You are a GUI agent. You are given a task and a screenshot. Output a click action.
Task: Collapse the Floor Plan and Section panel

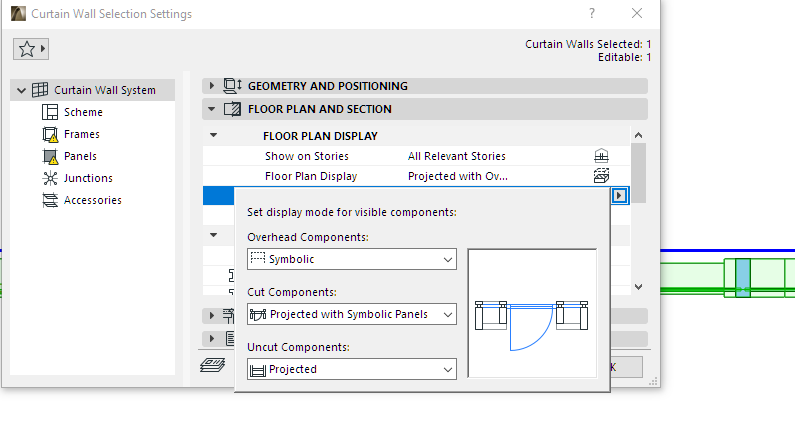click(212, 109)
